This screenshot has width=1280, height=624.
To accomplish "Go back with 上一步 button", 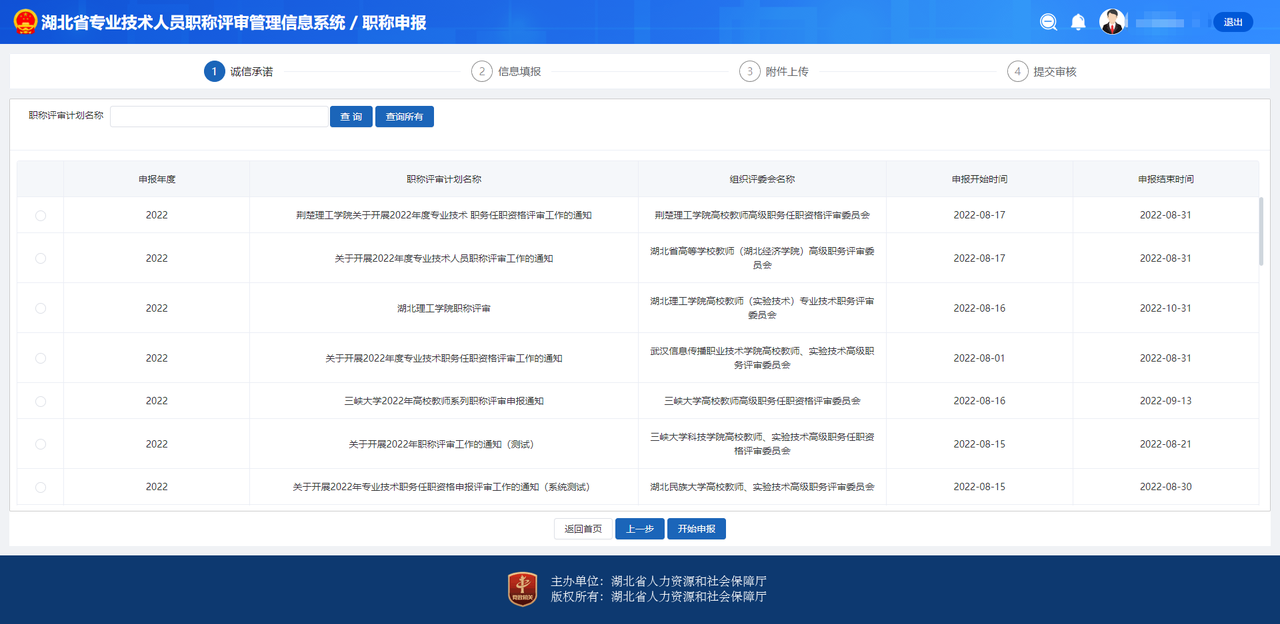I will [639, 529].
